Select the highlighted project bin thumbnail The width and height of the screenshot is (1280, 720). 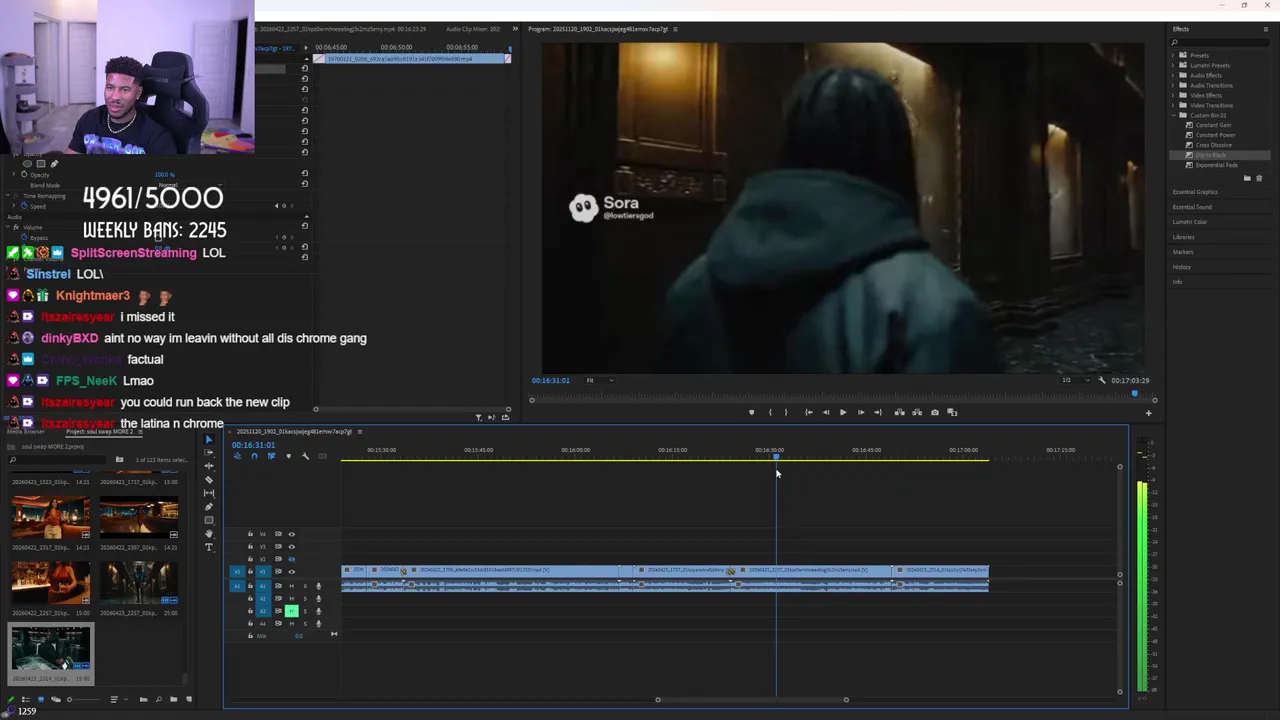[50, 650]
